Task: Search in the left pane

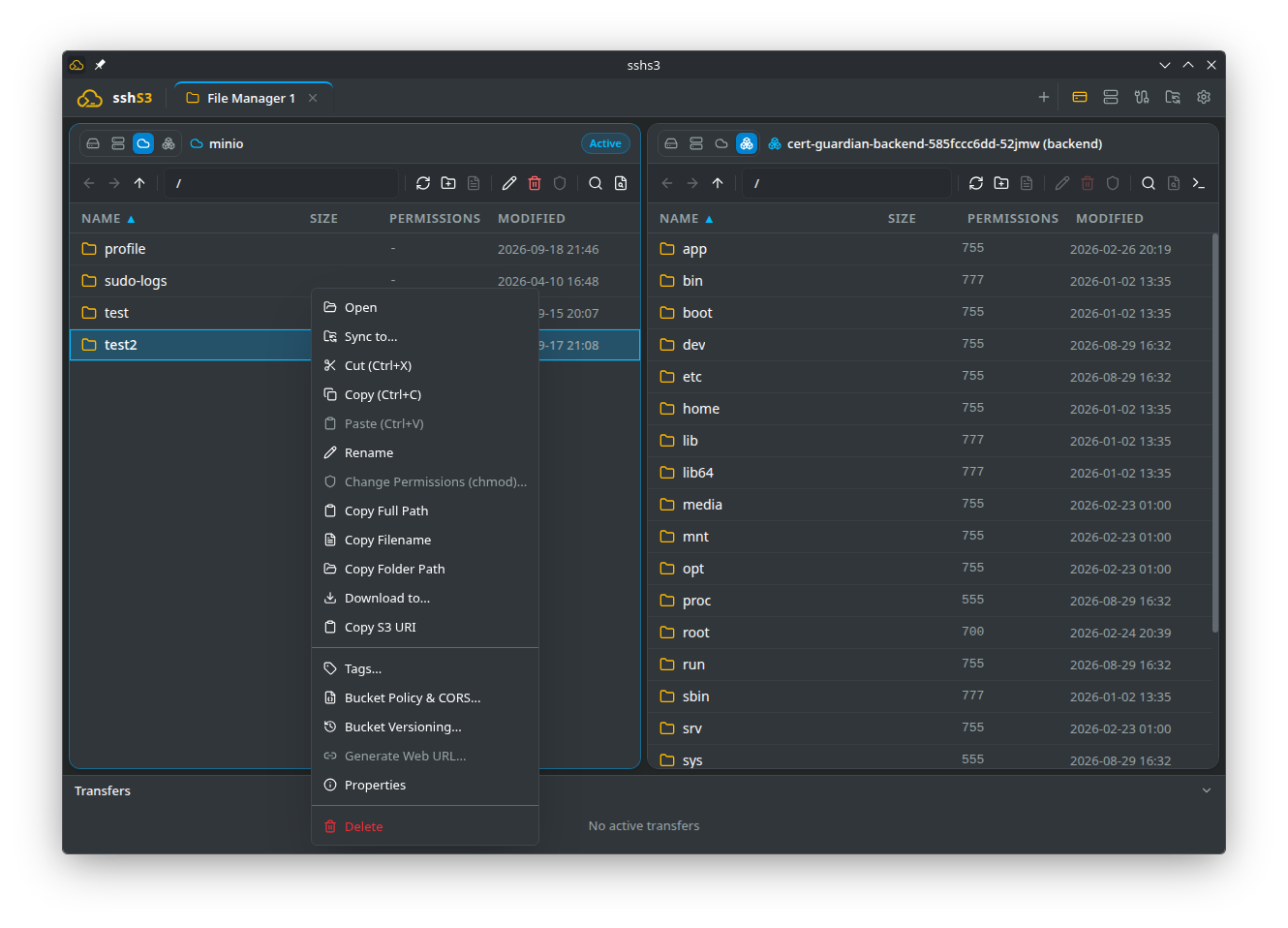Action: [596, 183]
